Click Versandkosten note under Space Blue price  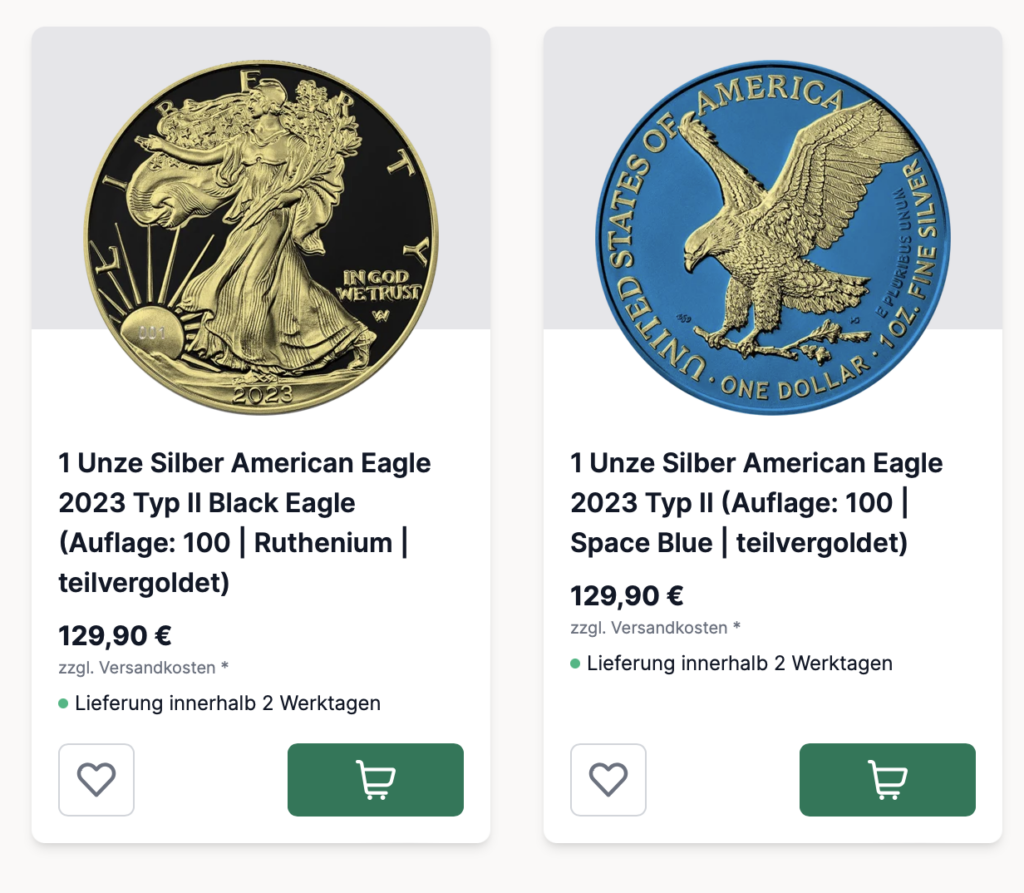pyautogui.click(x=656, y=628)
